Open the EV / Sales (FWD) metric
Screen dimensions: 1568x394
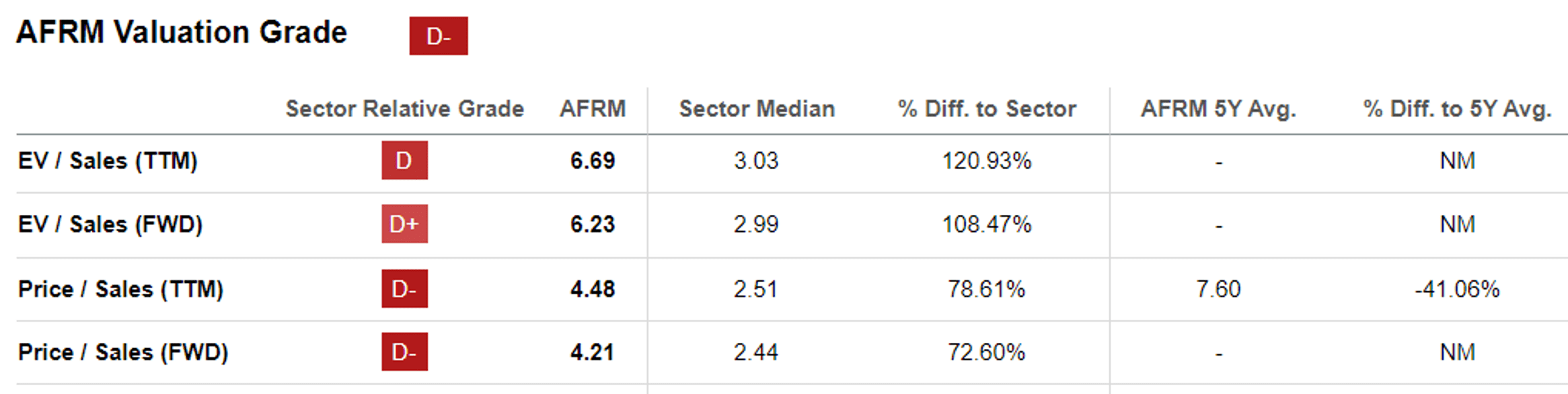pyautogui.click(x=110, y=224)
